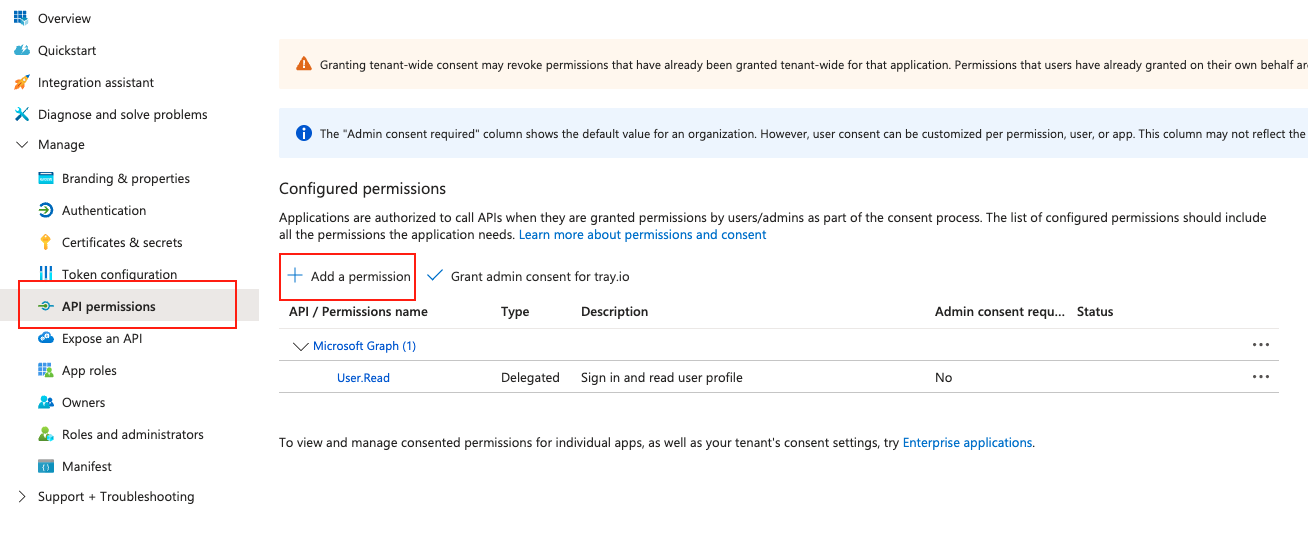Click the Certificates & secrets key icon

(x=45, y=242)
